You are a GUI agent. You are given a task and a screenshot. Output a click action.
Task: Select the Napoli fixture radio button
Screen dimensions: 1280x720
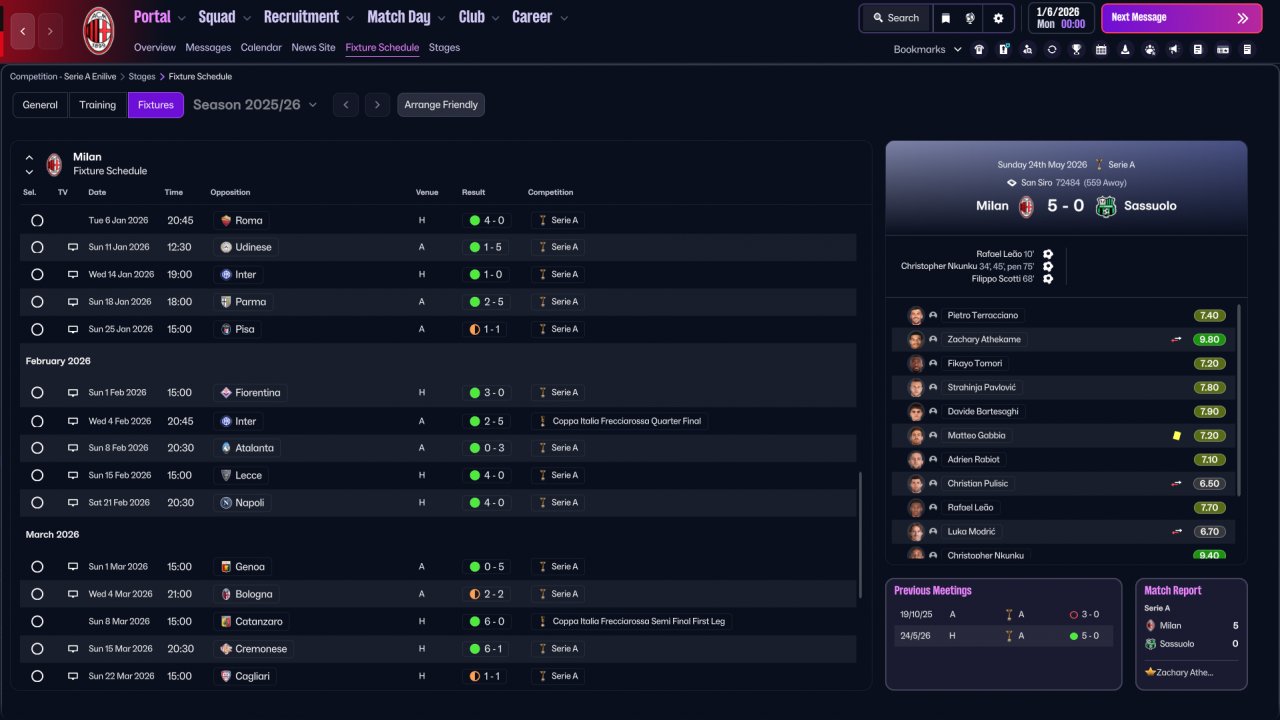pos(37,503)
